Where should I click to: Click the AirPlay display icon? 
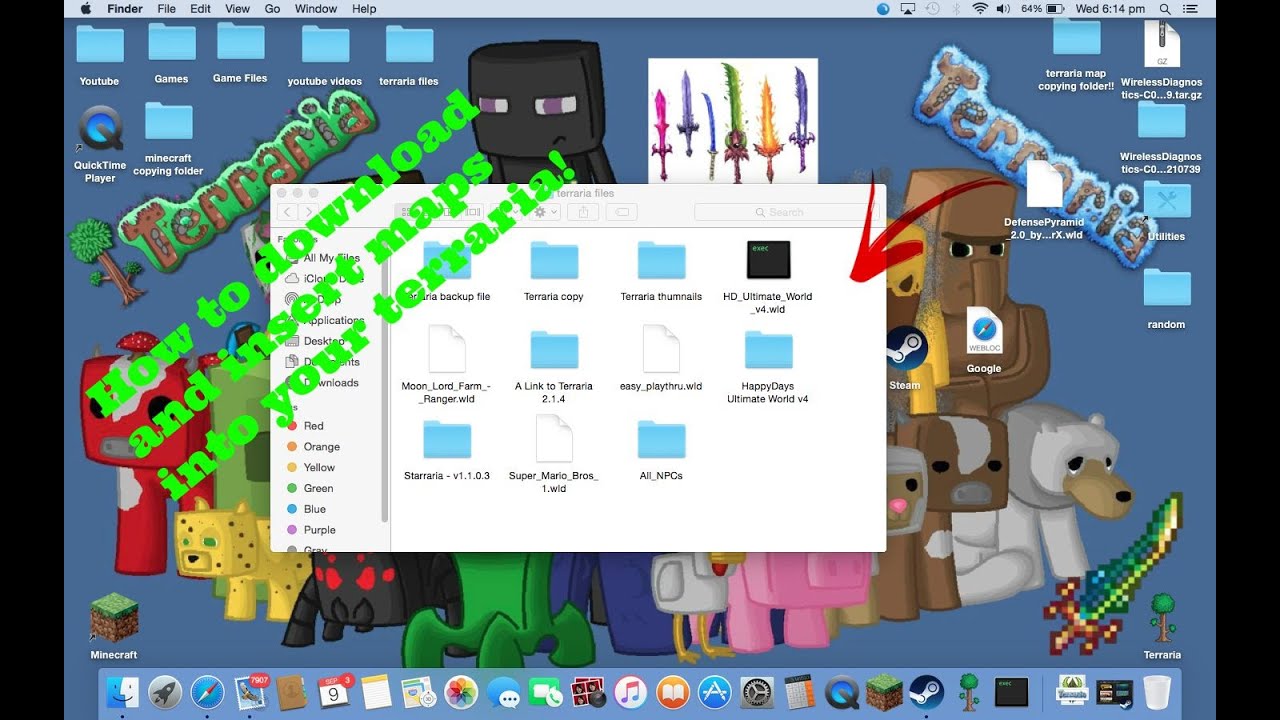(x=908, y=9)
